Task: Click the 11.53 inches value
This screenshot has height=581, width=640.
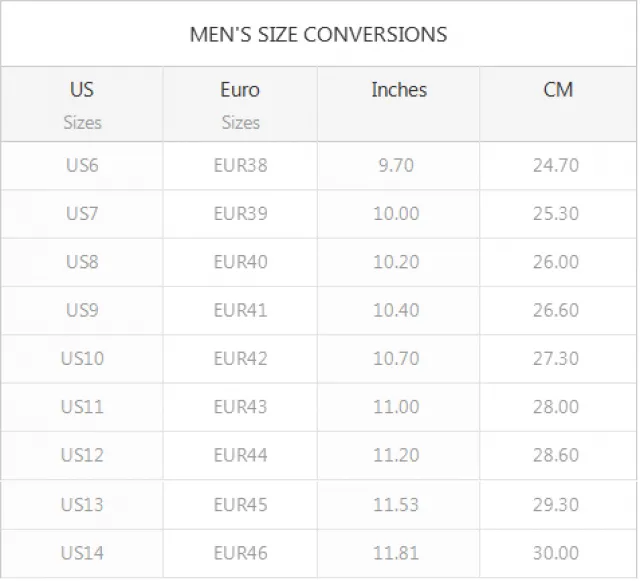Action: click(396, 505)
